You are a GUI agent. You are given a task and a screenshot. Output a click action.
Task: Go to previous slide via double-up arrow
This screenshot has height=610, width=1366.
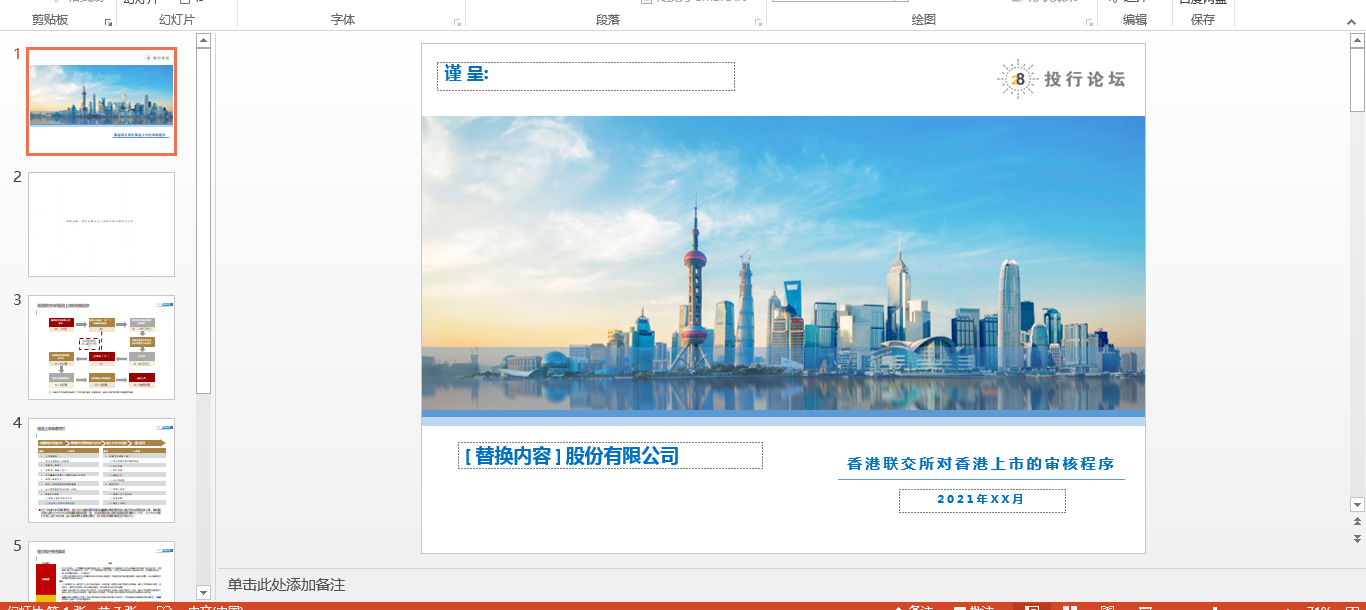(x=1357, y=522)
